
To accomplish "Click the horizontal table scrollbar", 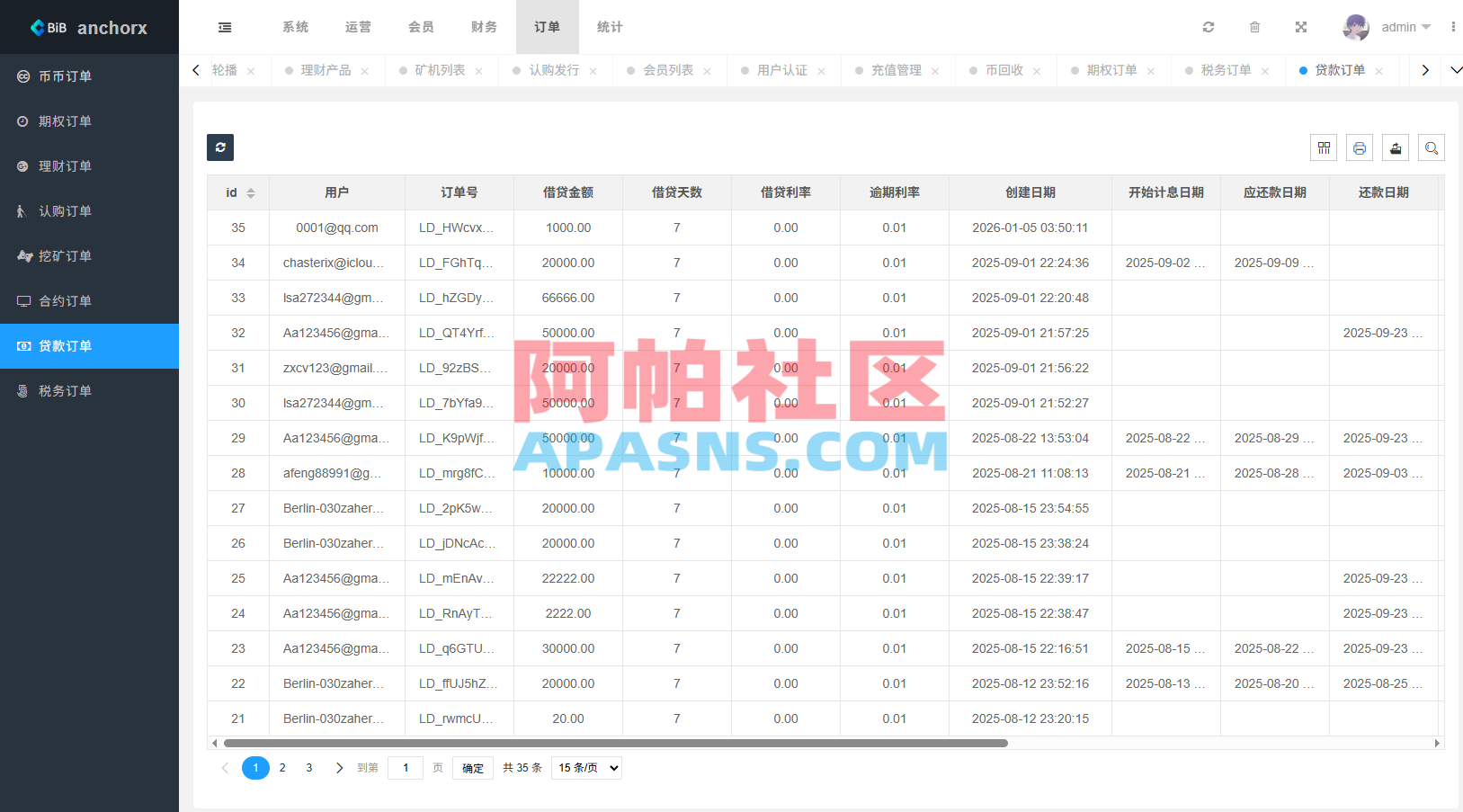I will point(616,744).
